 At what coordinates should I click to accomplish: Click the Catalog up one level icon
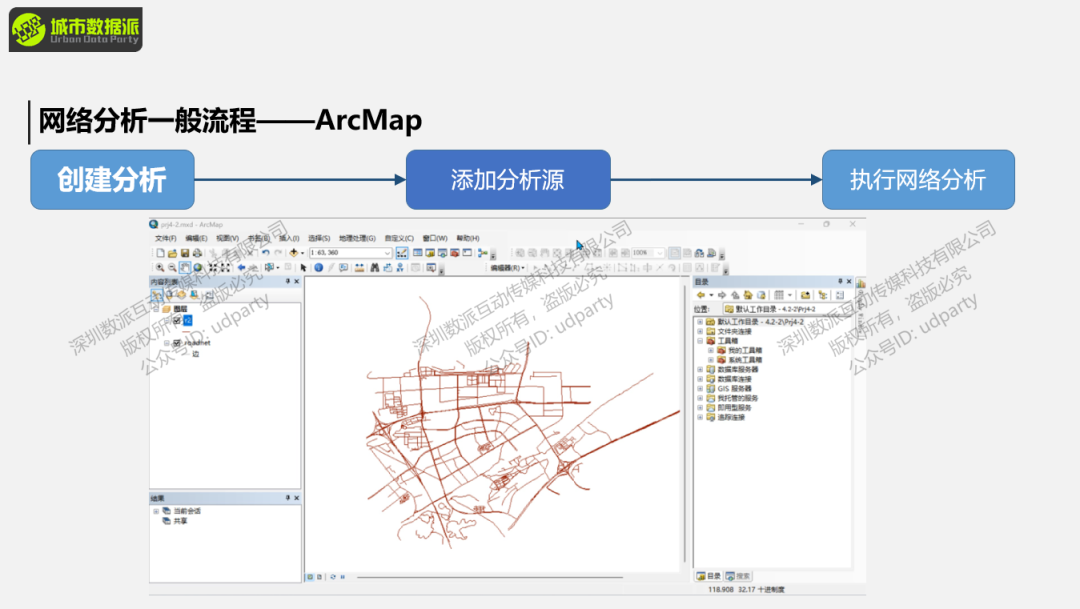pos(735,296)
